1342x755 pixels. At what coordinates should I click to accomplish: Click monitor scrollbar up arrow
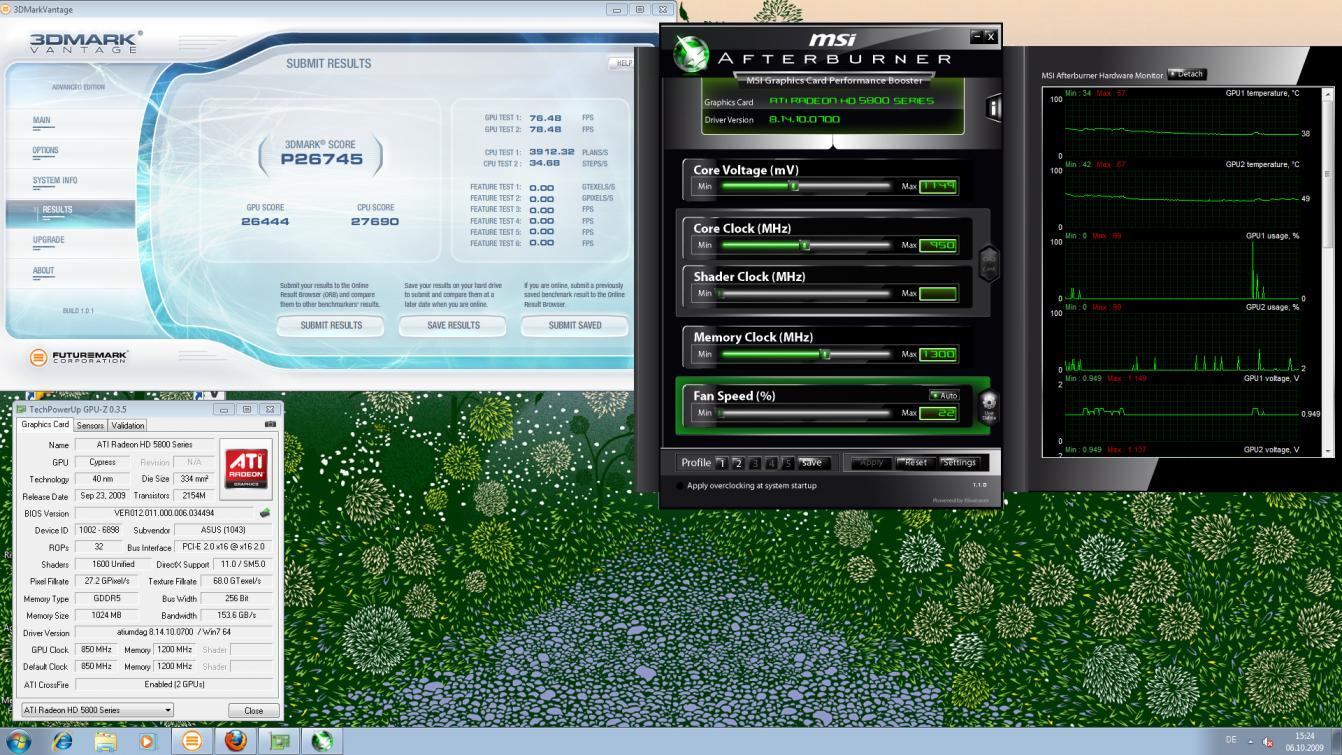click(x=1328, y=94)
